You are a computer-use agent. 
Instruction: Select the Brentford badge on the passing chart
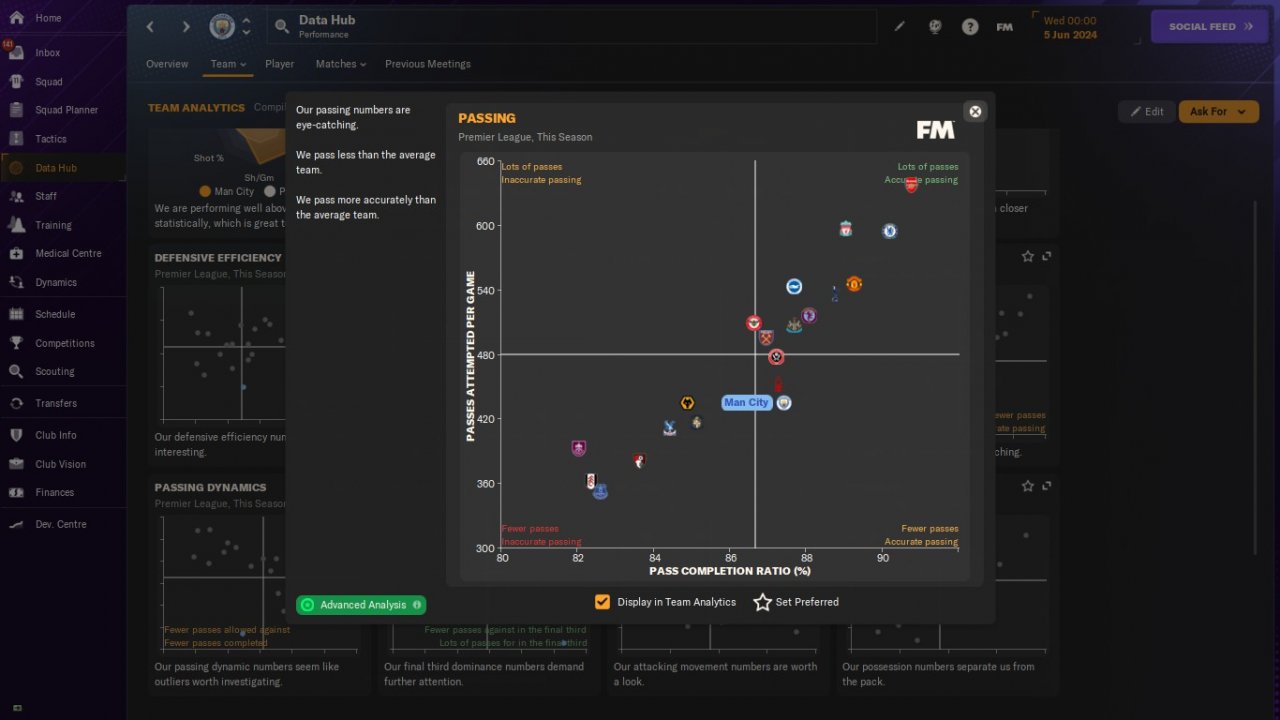pos(755,323)
